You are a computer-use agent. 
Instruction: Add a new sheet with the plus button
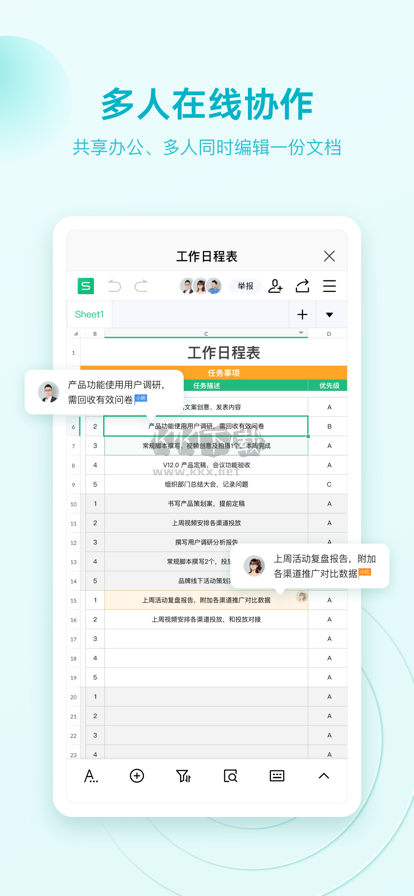coord(302,314)
